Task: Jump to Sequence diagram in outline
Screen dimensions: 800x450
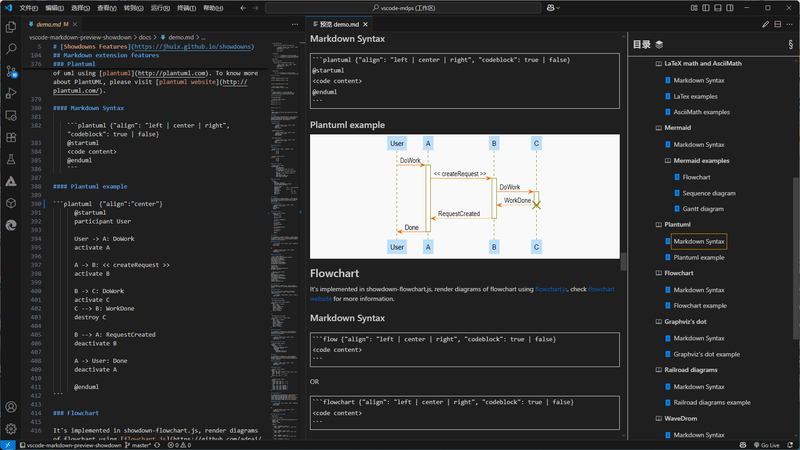Action: 709,193
